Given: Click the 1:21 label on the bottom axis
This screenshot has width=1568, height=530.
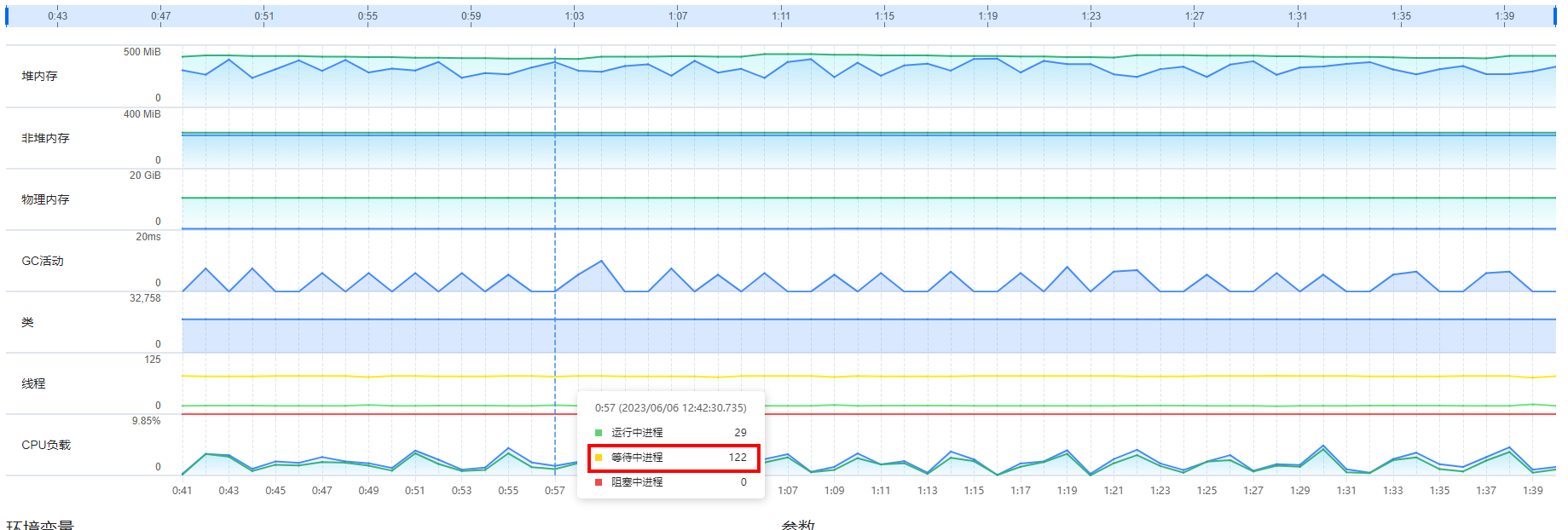Looking at the screenshot, I should coord(1114,491).
